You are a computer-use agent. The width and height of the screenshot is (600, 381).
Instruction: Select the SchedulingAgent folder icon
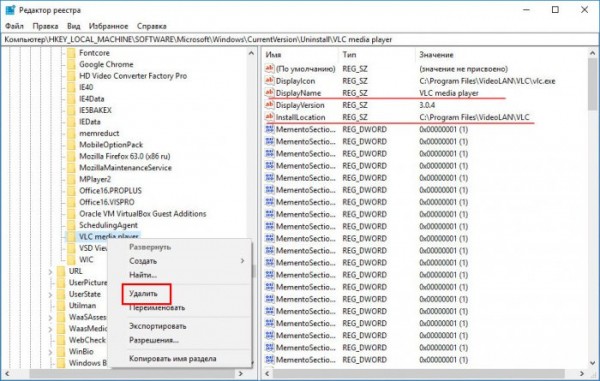click(x=71, y=225)
